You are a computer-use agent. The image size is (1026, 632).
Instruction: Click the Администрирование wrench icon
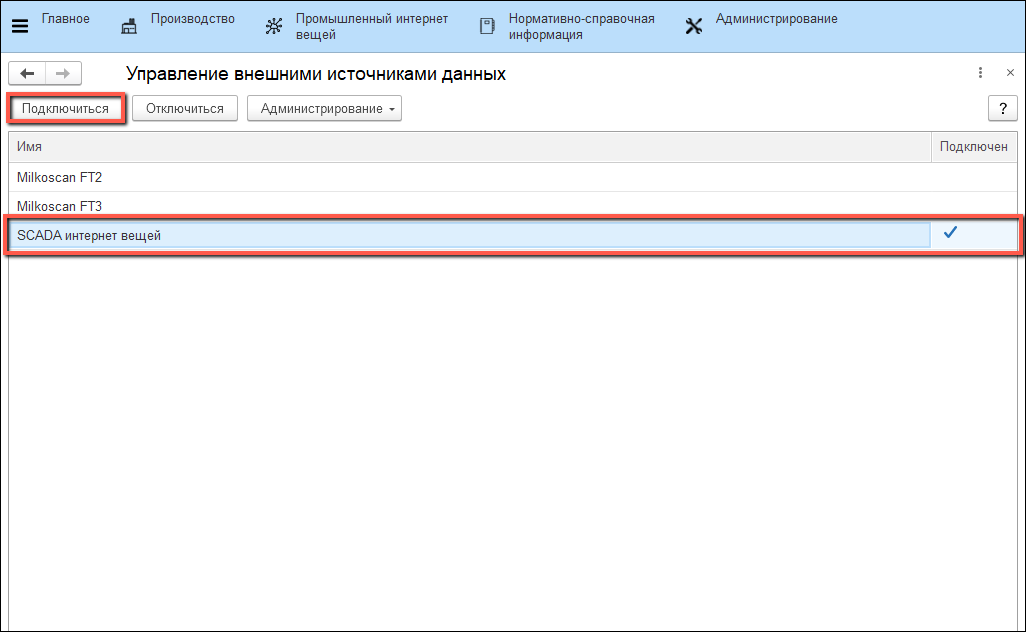tap(694, 26)
